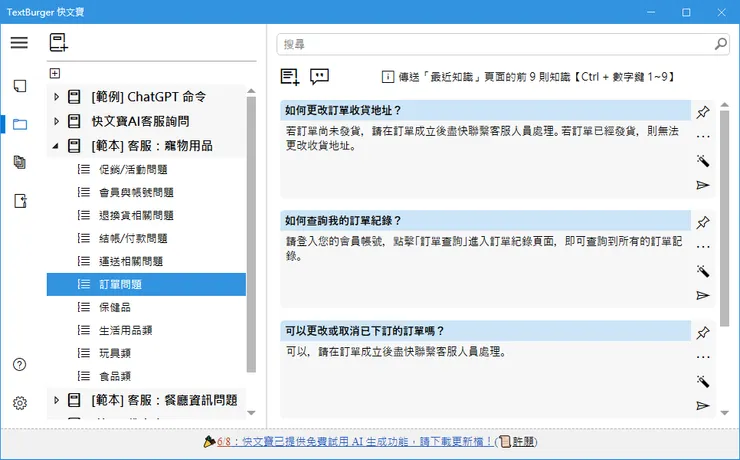Select the 生活用品類 category
The height and width of the screenshot is (460, 740).
pyautogui.click(x=146, y=330)
